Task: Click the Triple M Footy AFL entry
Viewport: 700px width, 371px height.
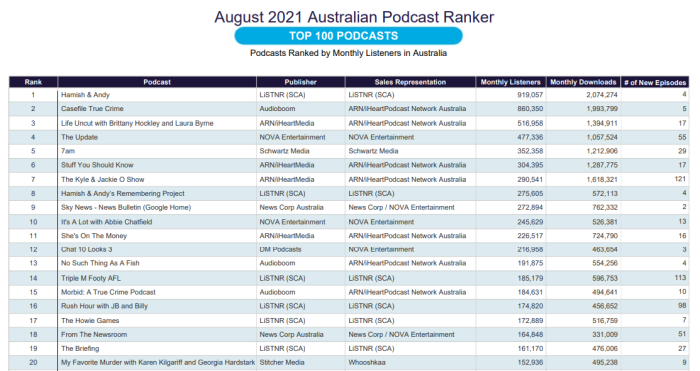Action: [x=91, y=278]
